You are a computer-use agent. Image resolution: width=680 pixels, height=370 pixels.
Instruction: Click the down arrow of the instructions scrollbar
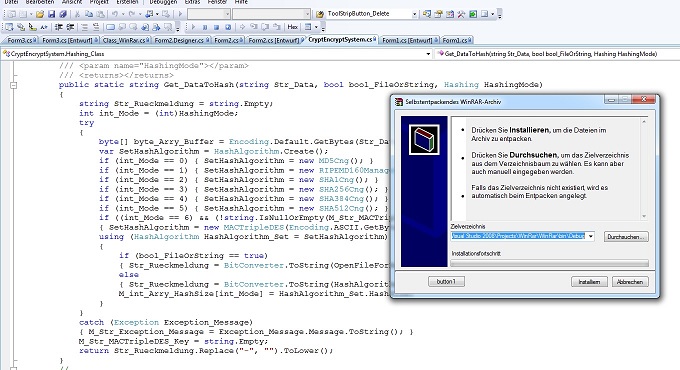(x=644, y=216)
